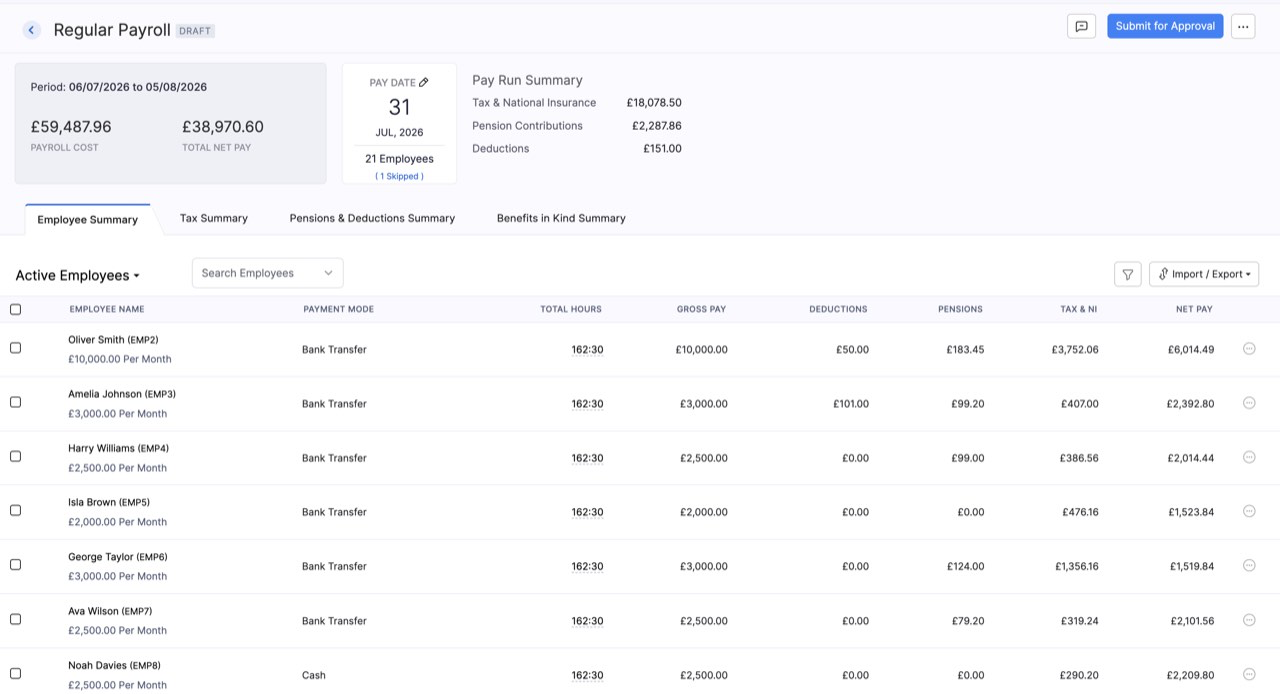View the 1 Skipped employees link
This screenshot has width=1280, height=694.
(x=399, y=176)
